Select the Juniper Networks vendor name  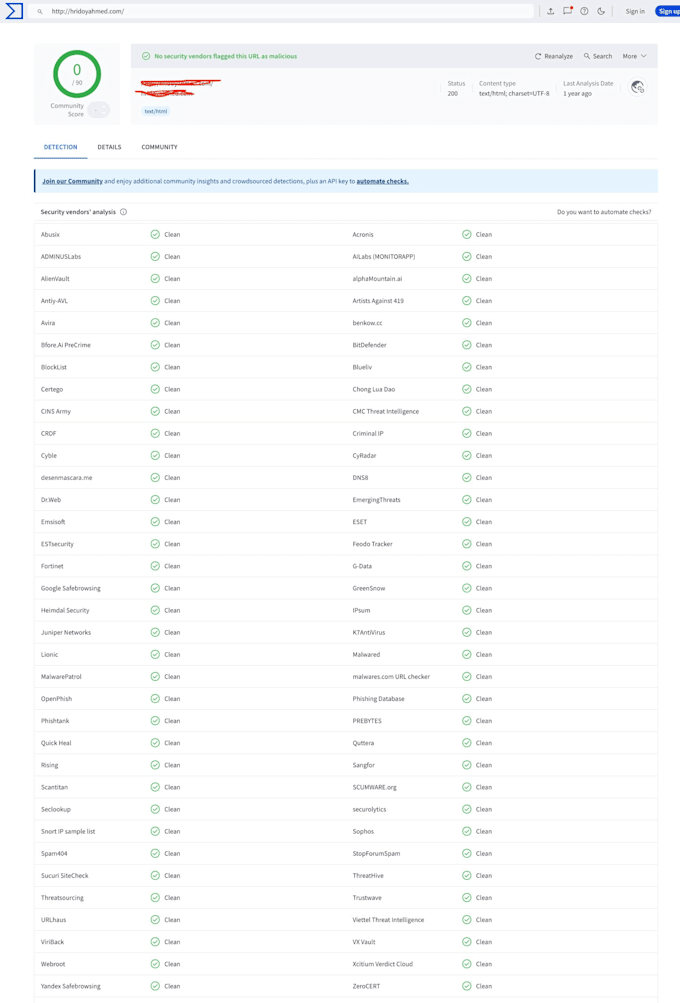click(66, 633)
